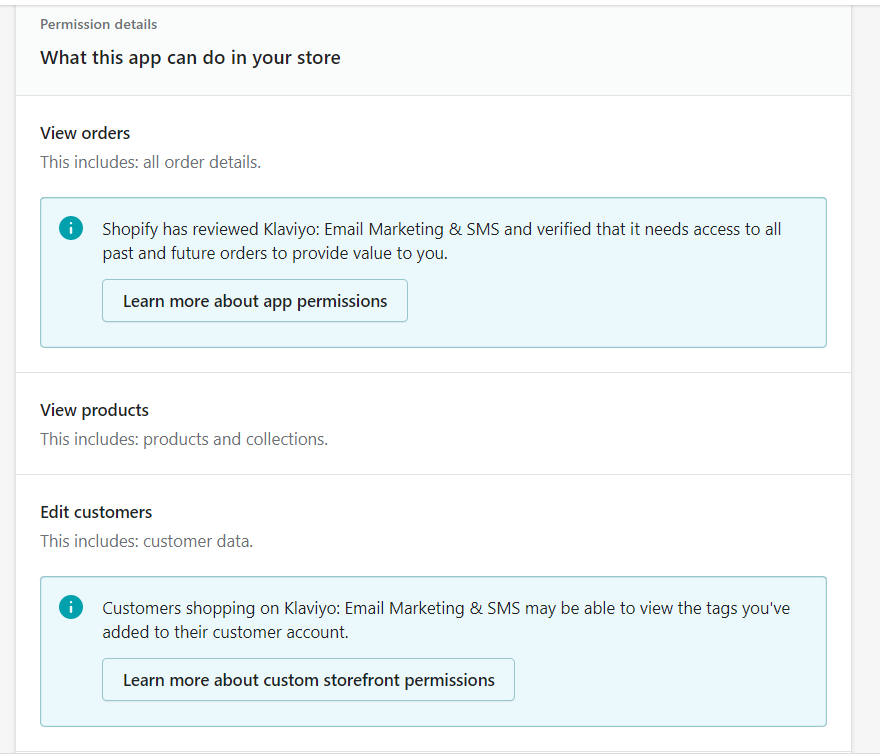880x754 pixels.
Task: Click 'What this app can do in your store'
Action: coord(190,58)
